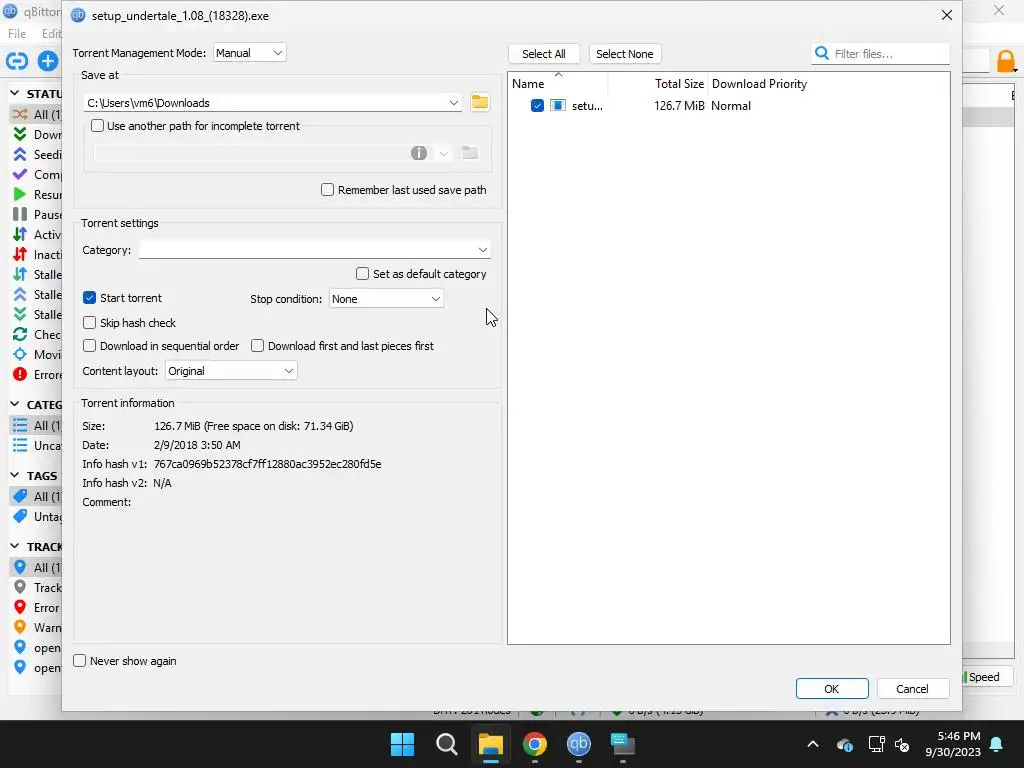Confirm dialog with OK button
The height and width of the screenshot is (768, 1024).
pyautogui.click(x=831, y=688)
